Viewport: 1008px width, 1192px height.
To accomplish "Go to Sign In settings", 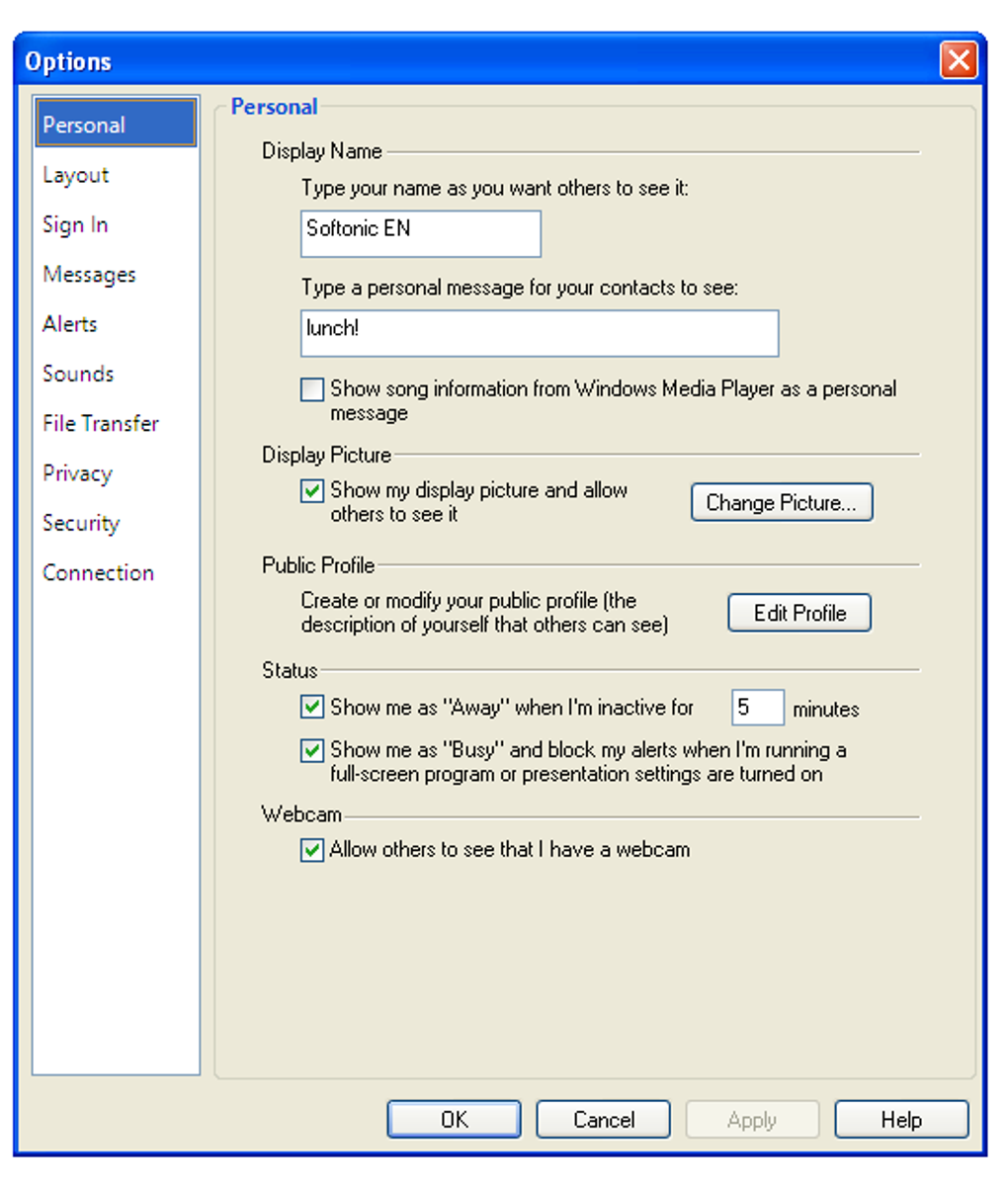I will coord(75,224).
